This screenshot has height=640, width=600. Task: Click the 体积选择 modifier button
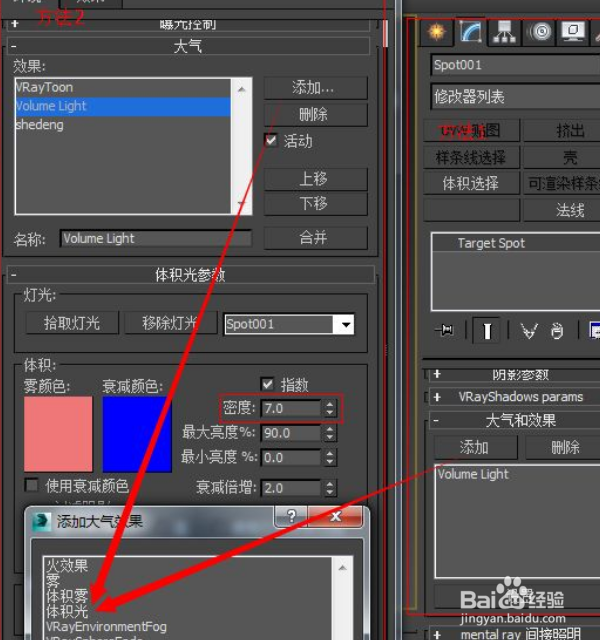coord(471,184)
